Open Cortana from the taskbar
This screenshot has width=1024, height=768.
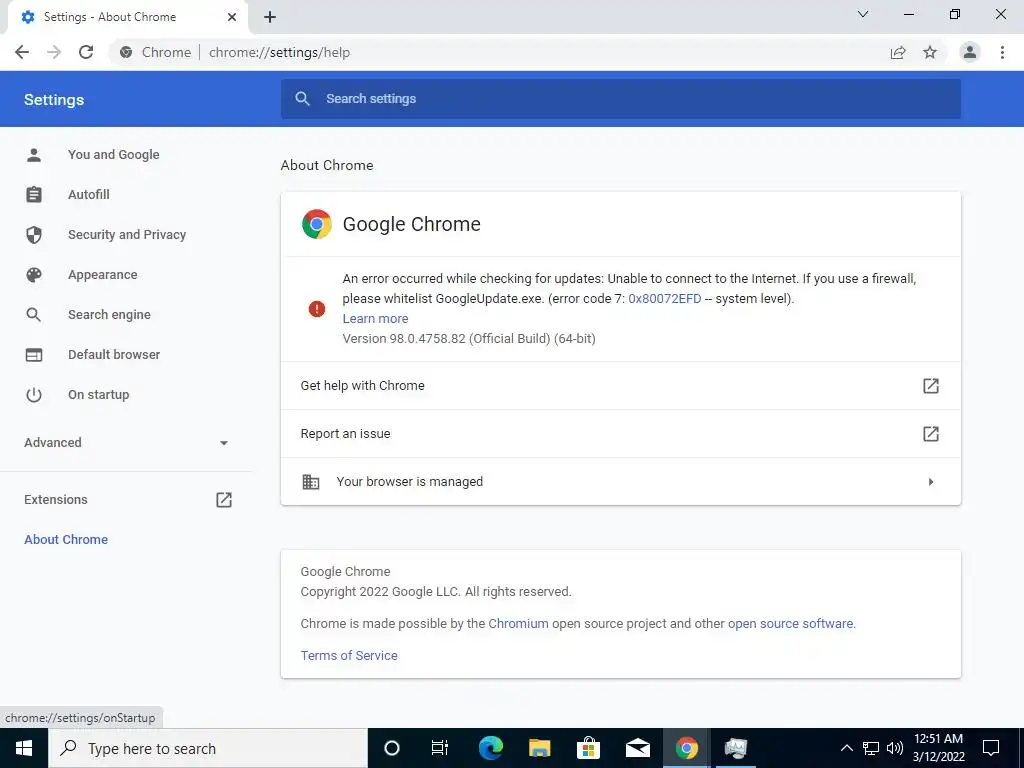[x=391, y=748]
